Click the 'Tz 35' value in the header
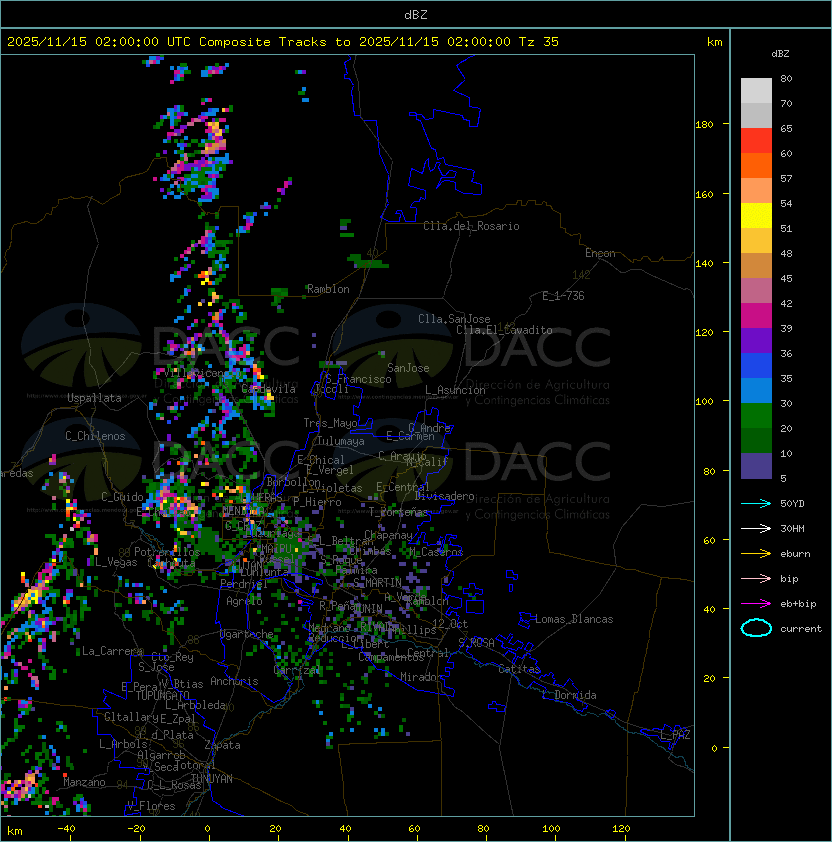 [539, 42]
